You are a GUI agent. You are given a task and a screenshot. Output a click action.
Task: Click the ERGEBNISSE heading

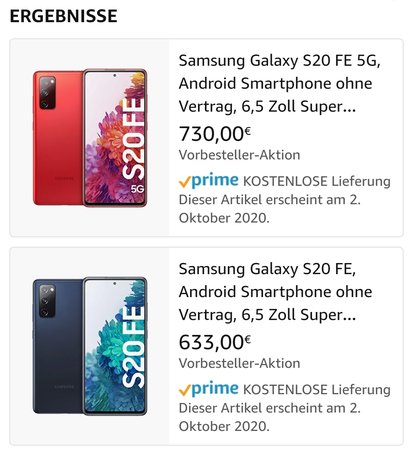[64, 16]
